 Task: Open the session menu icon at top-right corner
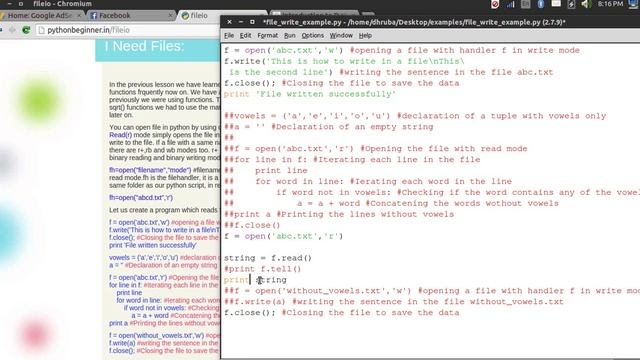point(634,4)
